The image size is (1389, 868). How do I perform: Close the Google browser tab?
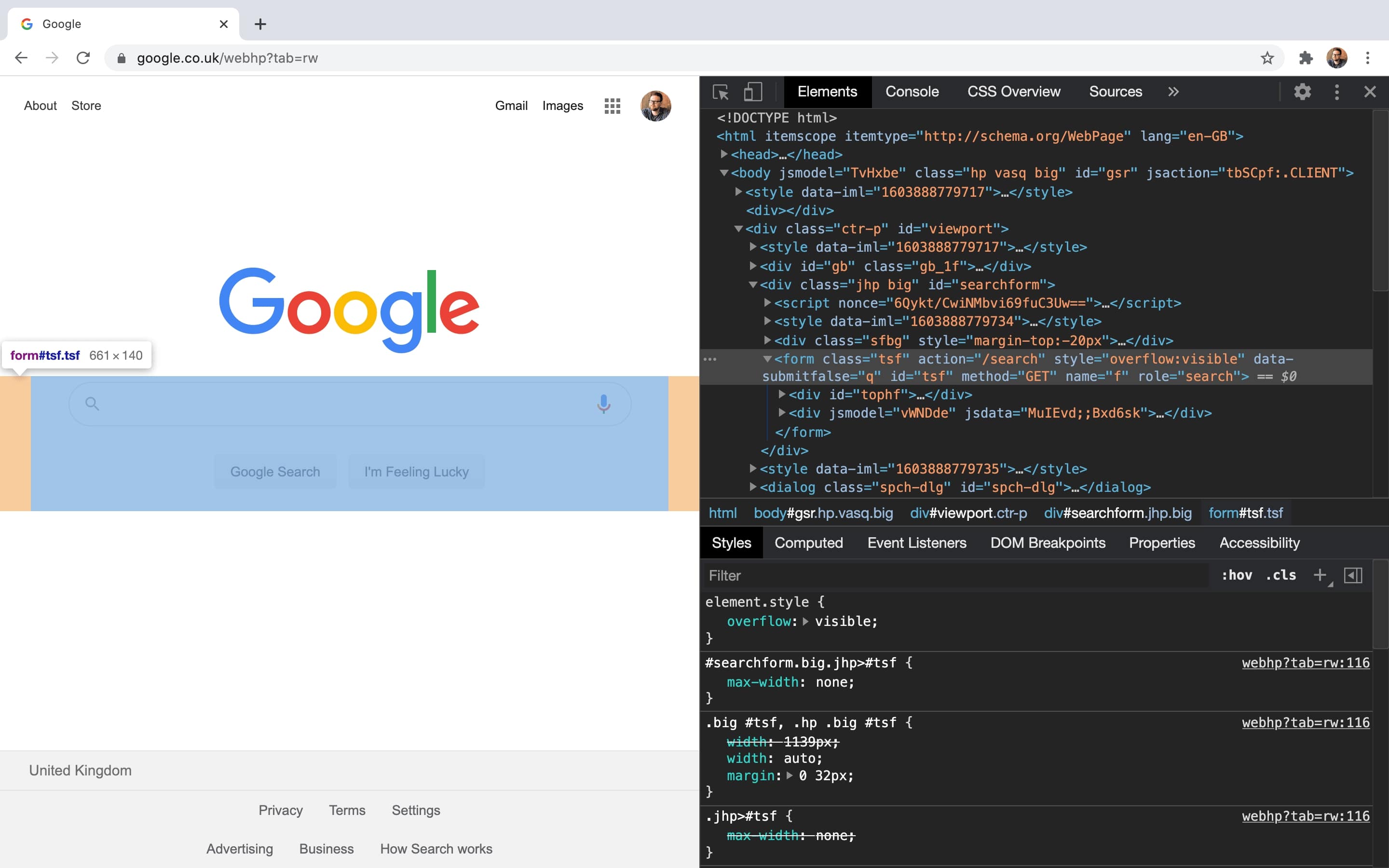[224, 24]
